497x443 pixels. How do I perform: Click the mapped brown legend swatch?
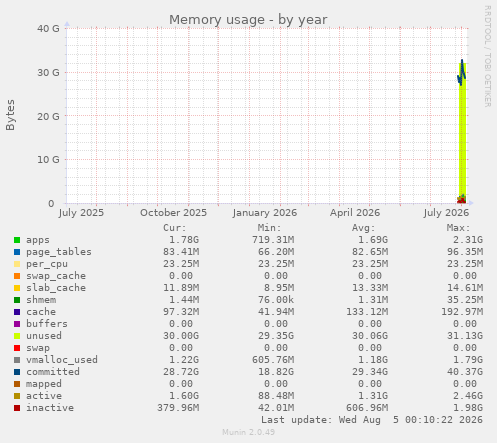click(x=17, y=384)
